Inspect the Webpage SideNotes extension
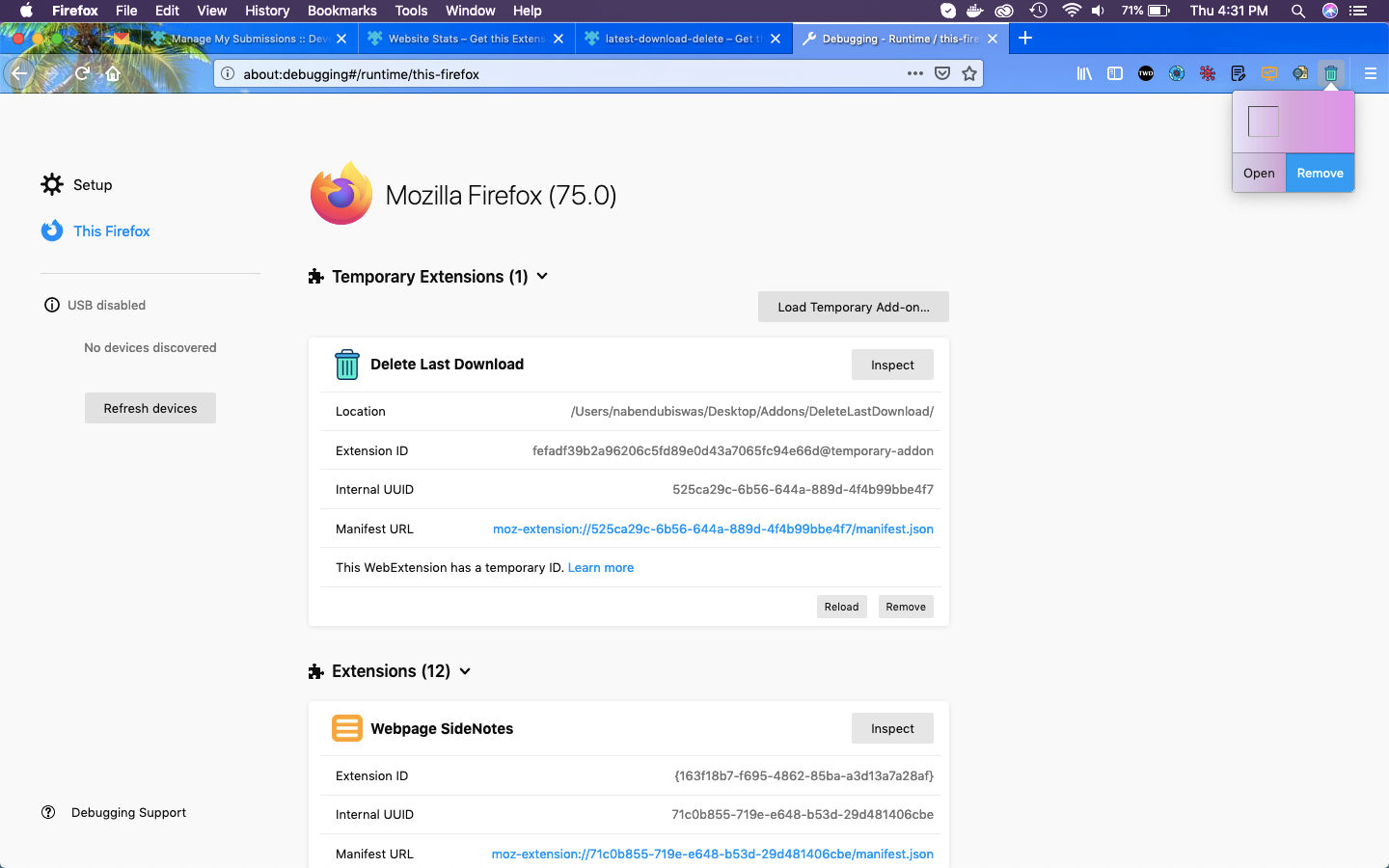The height and width of the screenshot is (868, 1389). [892, 728]
